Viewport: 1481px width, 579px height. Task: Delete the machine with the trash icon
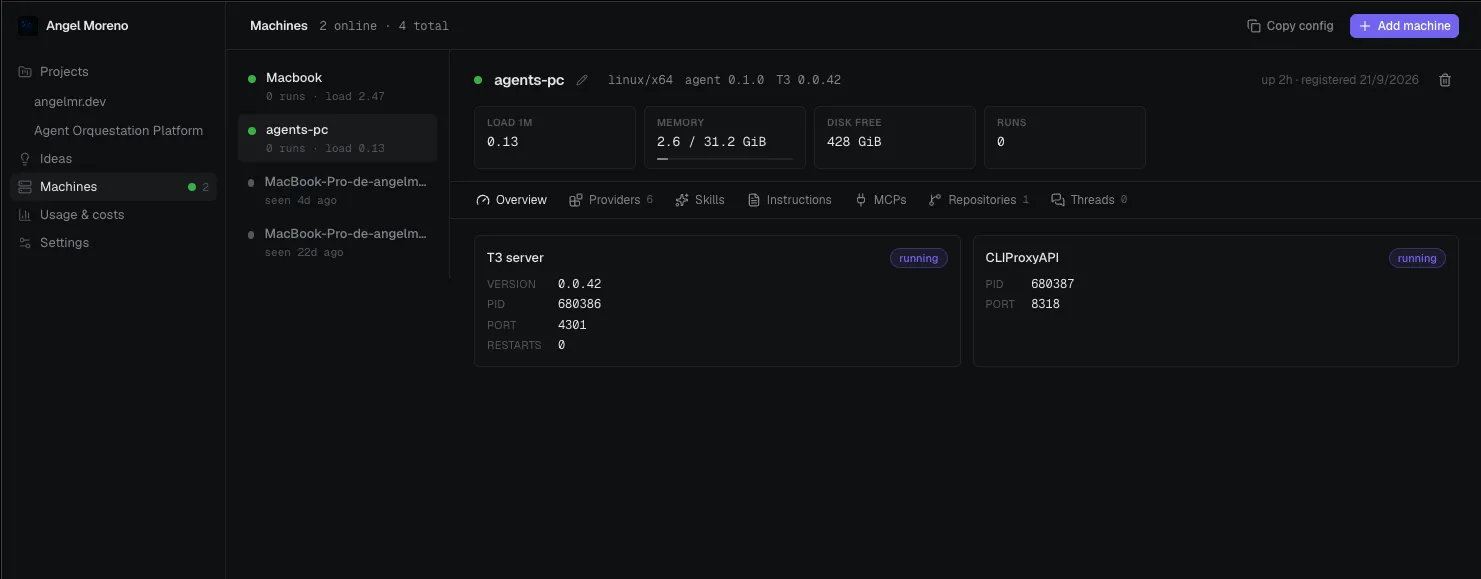click(x=1445, y=80)
